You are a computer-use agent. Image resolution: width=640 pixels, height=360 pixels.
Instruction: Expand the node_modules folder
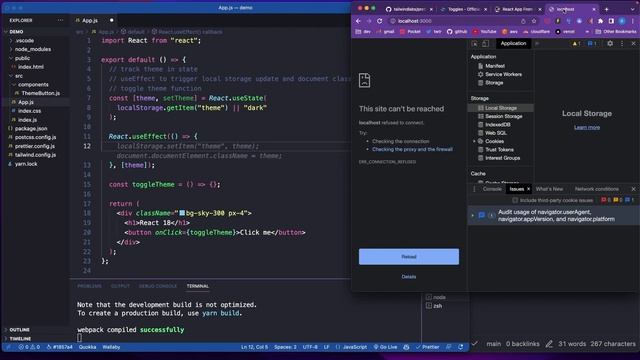[33, 49]
